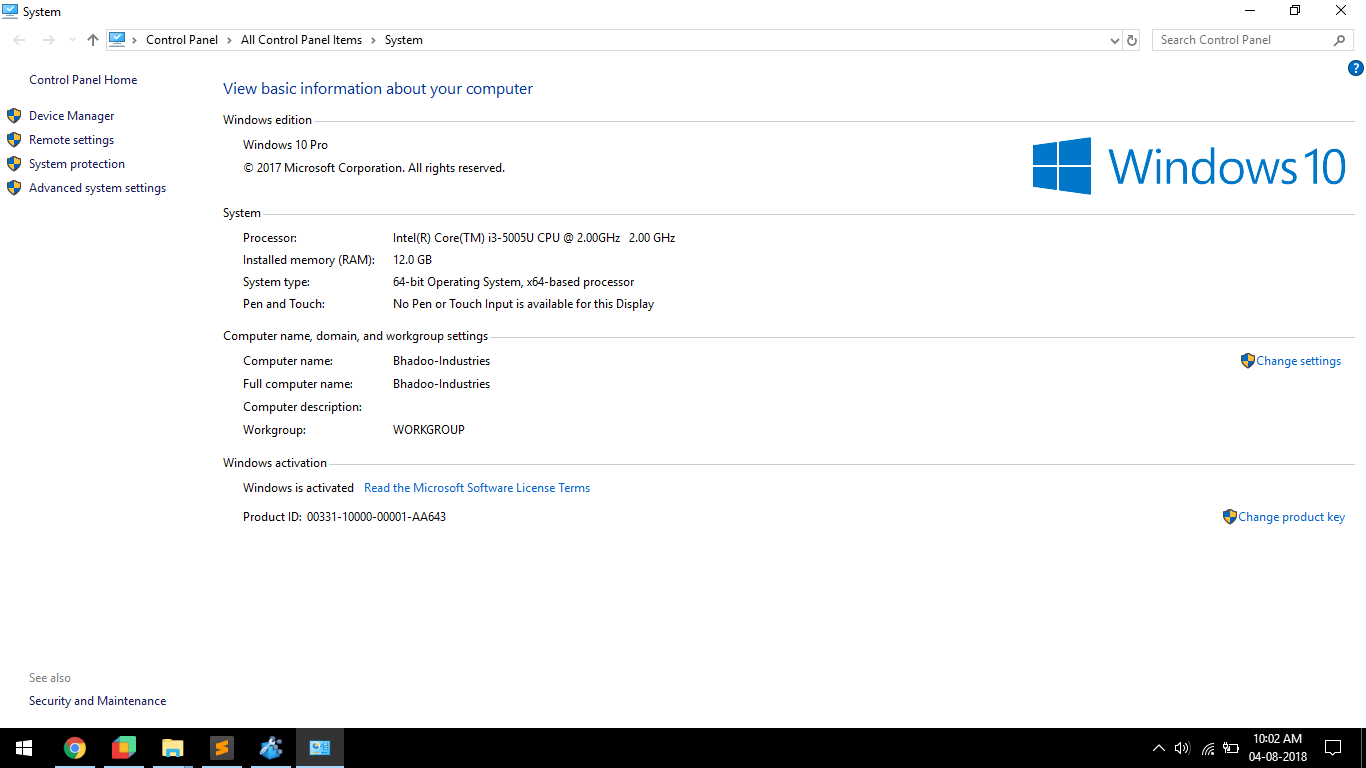This screenshot has height=768, width=1366.
Task: Read the Microsoft Software License Terms
Action: point(477,488)
